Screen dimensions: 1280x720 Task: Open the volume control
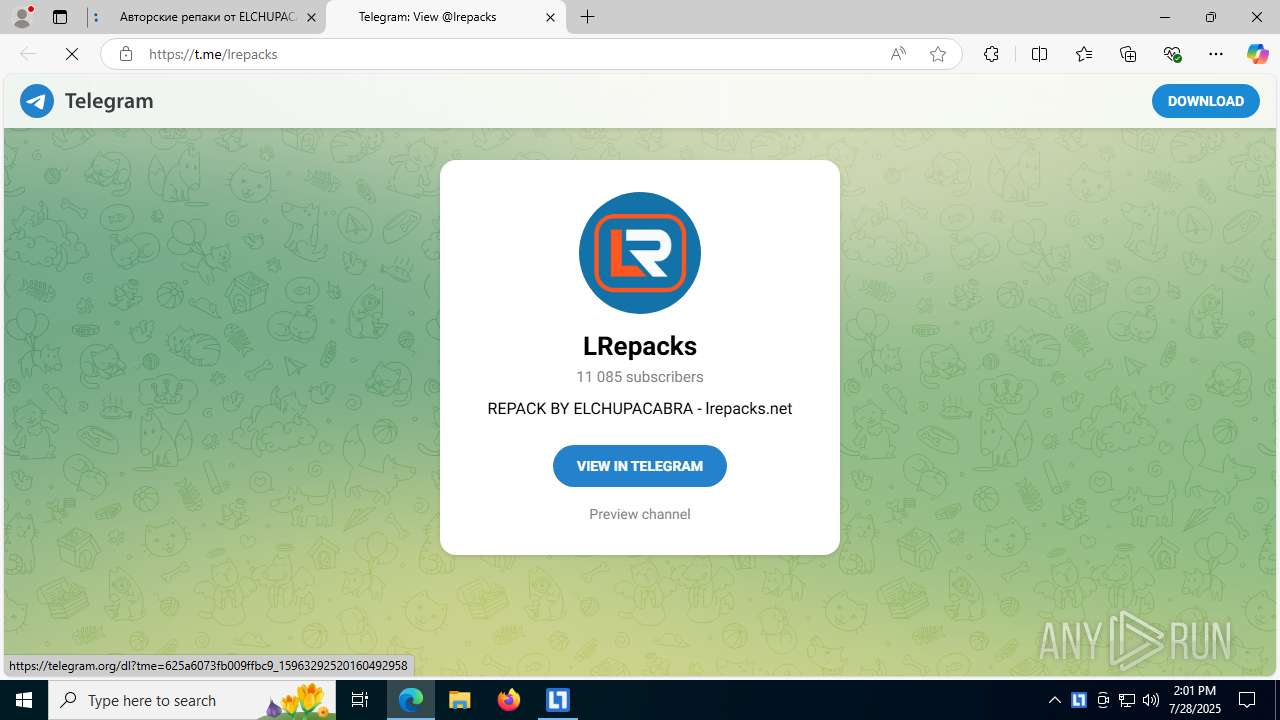(1151, 700)
